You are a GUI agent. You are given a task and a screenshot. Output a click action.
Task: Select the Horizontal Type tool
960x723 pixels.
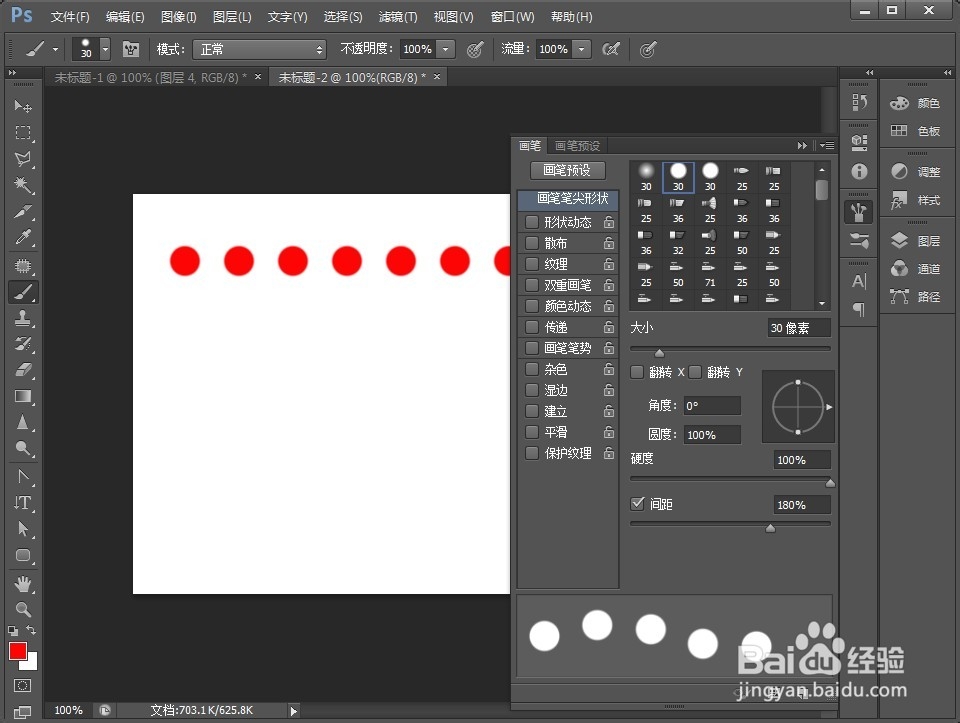point(23,503)
